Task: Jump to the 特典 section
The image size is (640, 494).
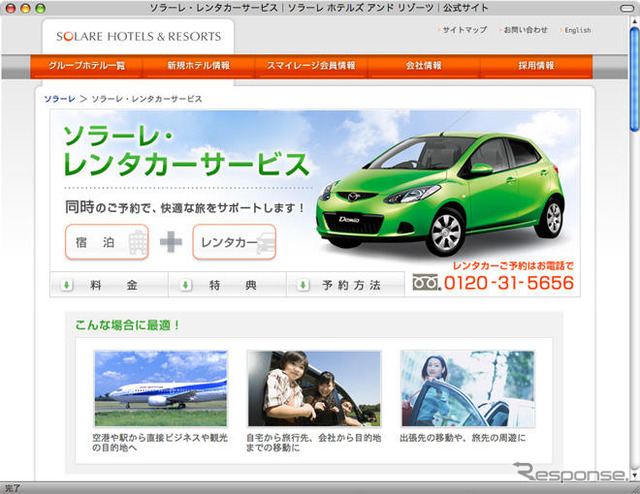Action: (x=227, y=285)
